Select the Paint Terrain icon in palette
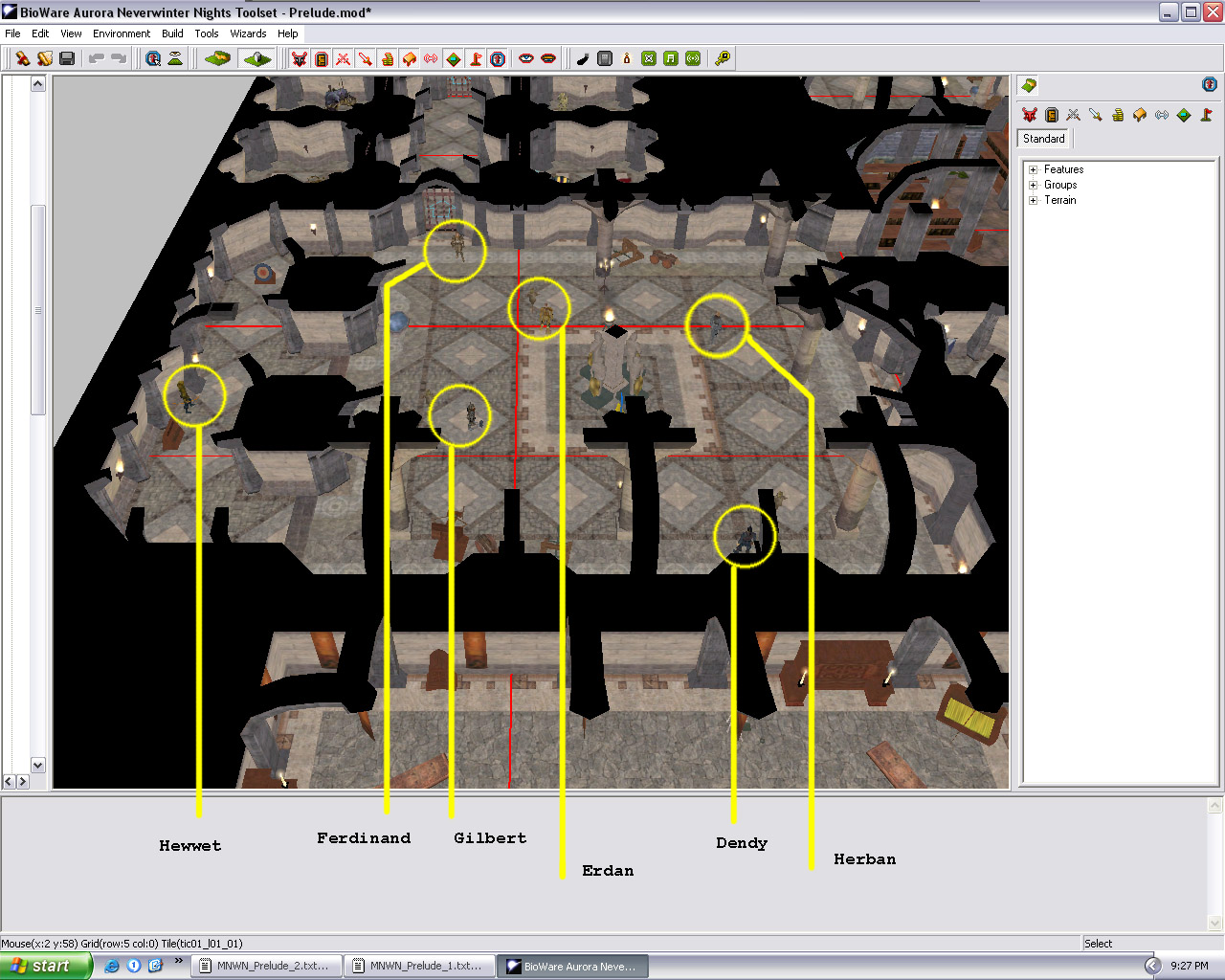Viewport: 1225px width, 980px height. tap(1029, 85)
